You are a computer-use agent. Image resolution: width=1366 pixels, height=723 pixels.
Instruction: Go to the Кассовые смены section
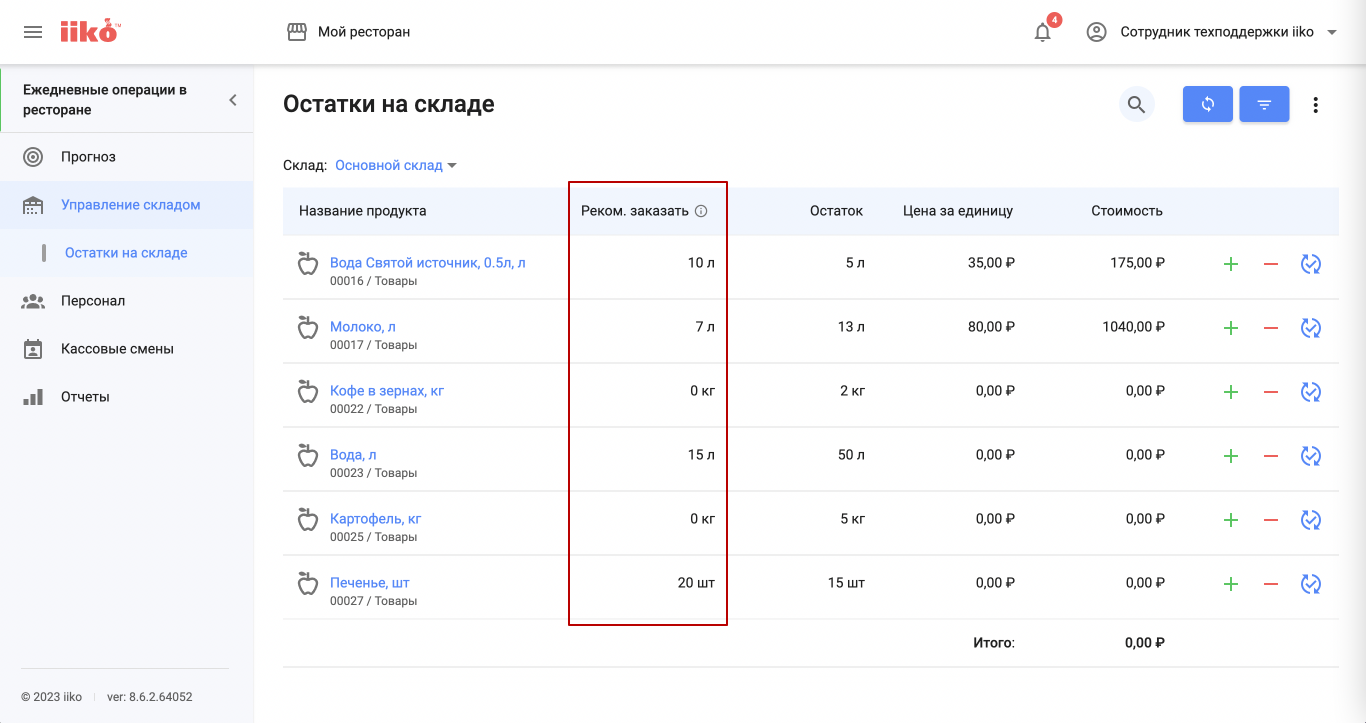(117, 349)
